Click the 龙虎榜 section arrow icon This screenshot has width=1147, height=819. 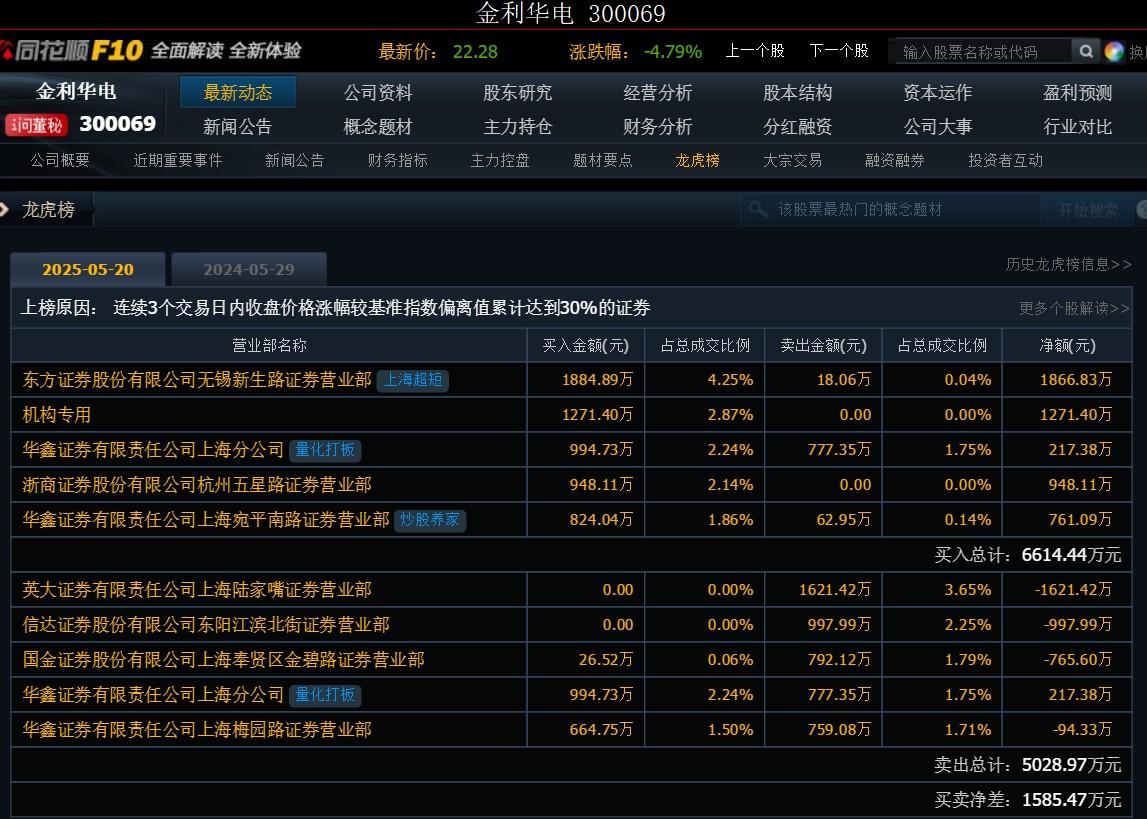click(4, 210)
